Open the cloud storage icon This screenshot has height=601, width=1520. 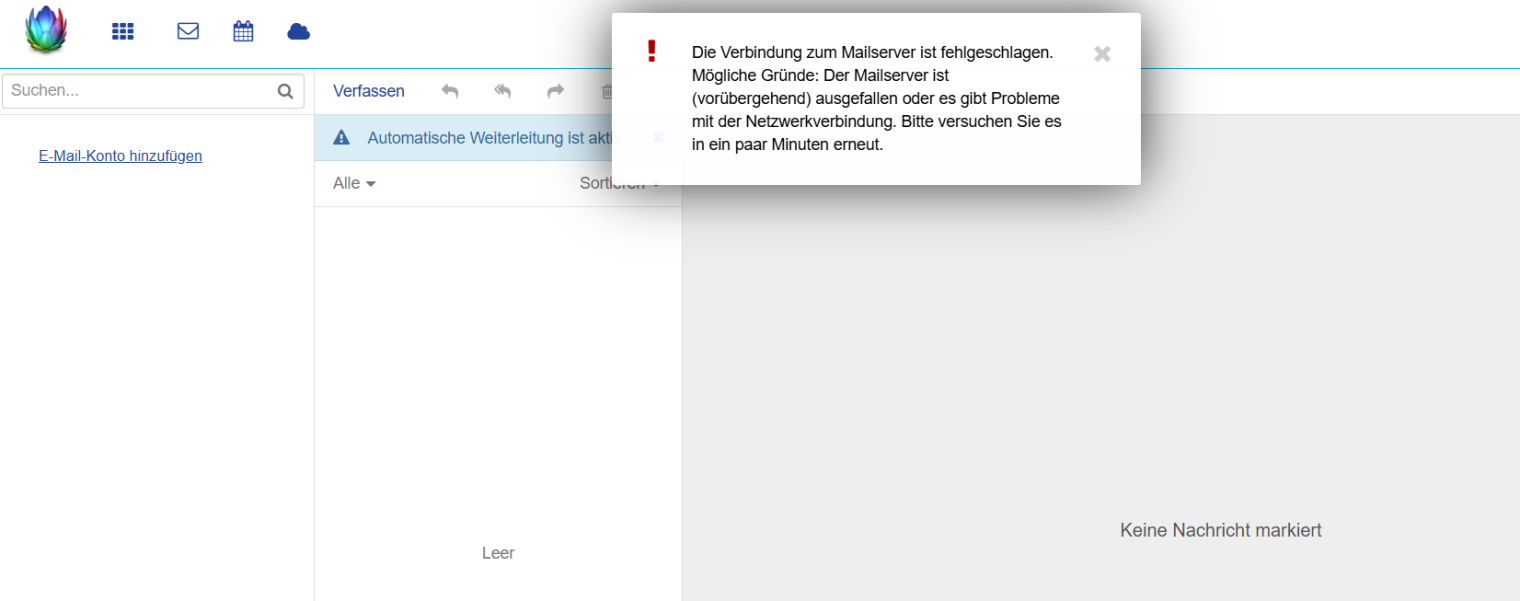pyautogui.click(x=298, y=31)
